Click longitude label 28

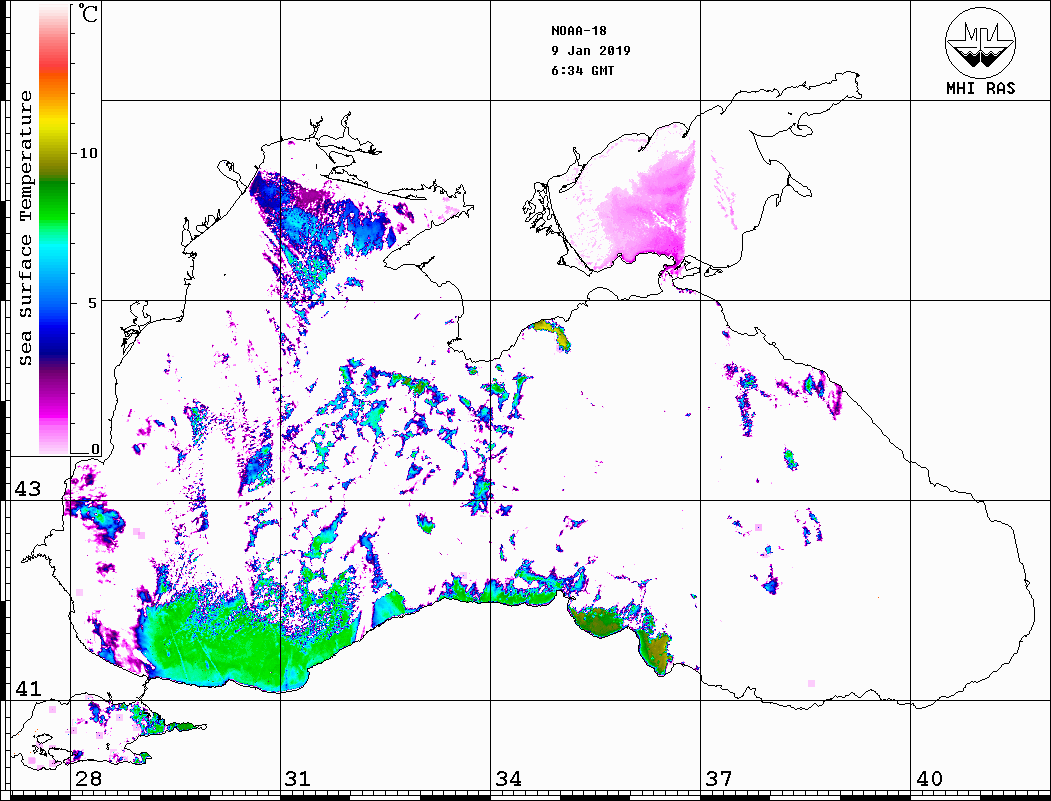pos(88,779)
